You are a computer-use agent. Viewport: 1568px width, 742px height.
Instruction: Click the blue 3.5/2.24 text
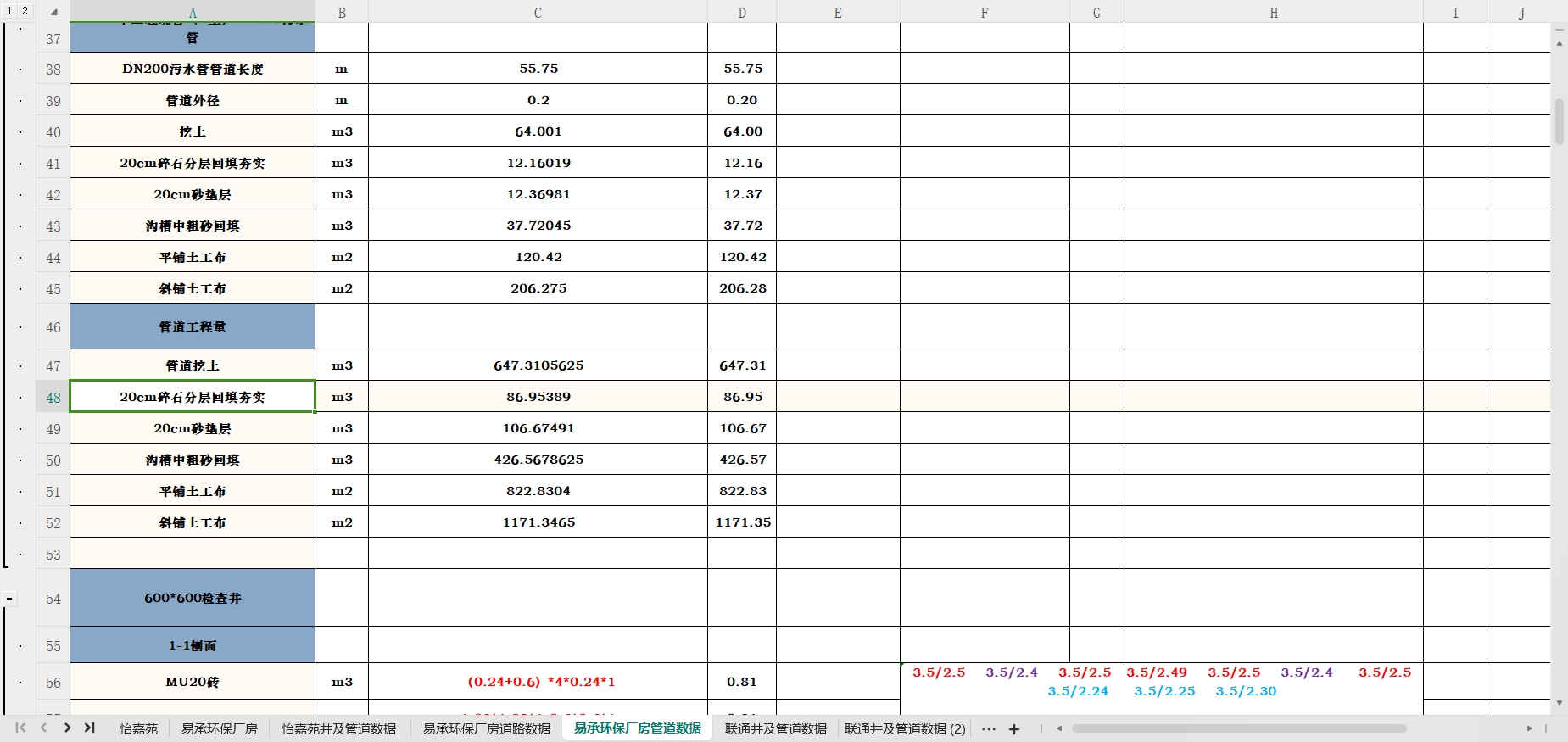(1078, 691)
